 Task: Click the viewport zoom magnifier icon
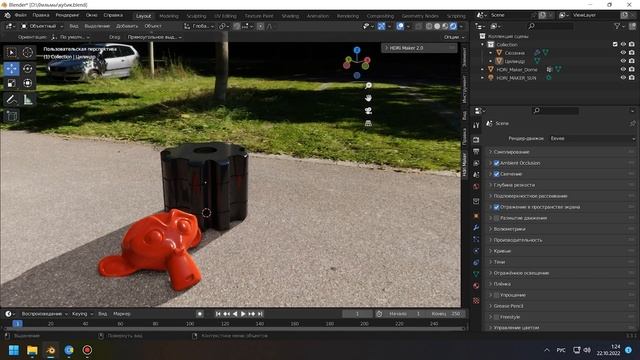click(368, 85)
